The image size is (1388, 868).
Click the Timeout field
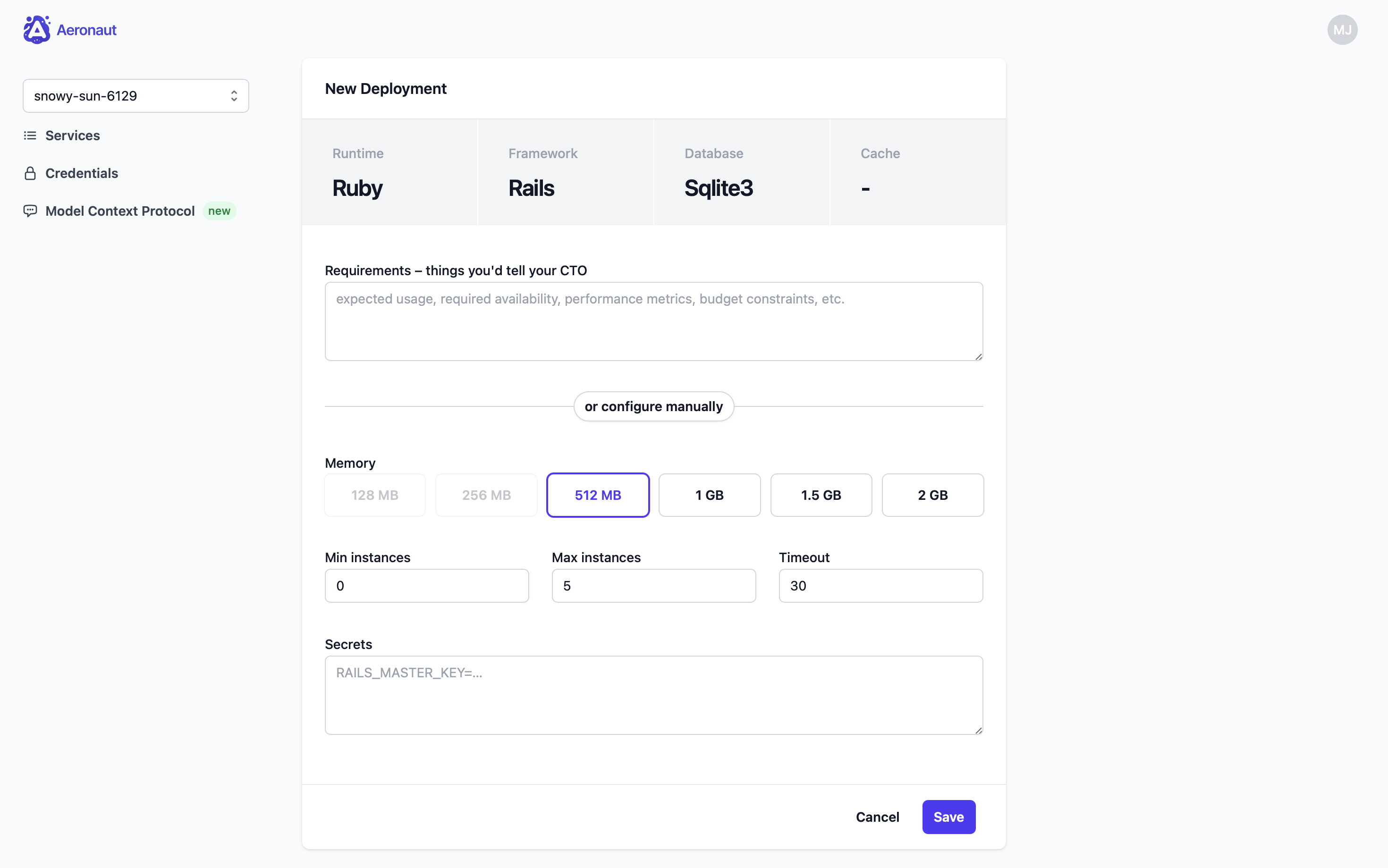[x=880, y=586]
